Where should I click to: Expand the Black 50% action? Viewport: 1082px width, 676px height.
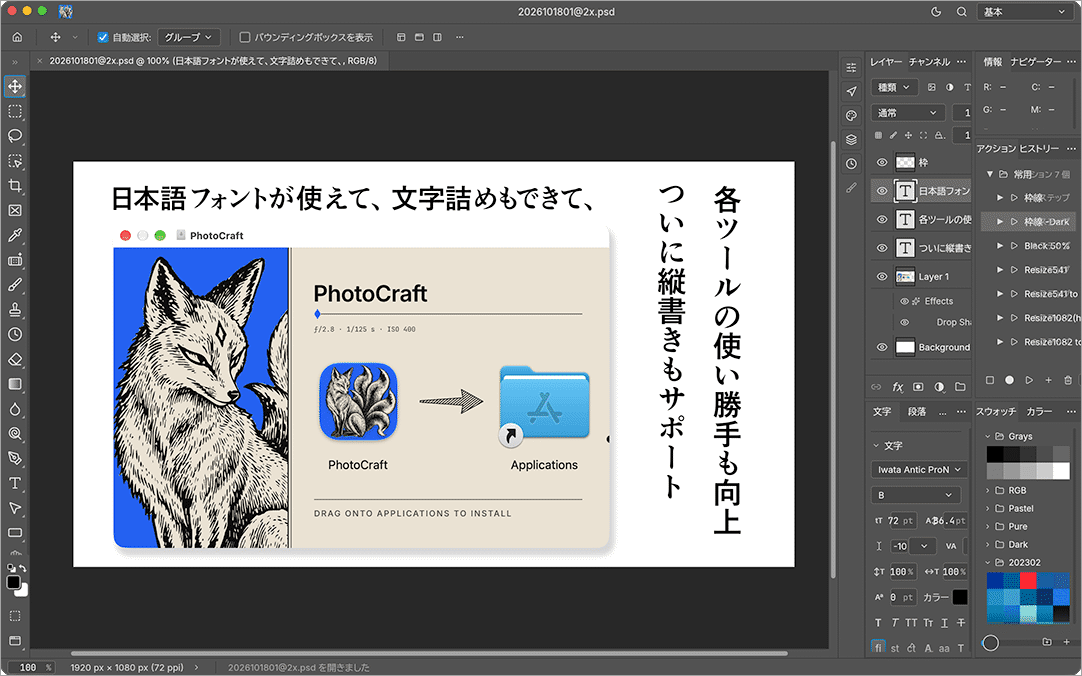(1000, 246)
